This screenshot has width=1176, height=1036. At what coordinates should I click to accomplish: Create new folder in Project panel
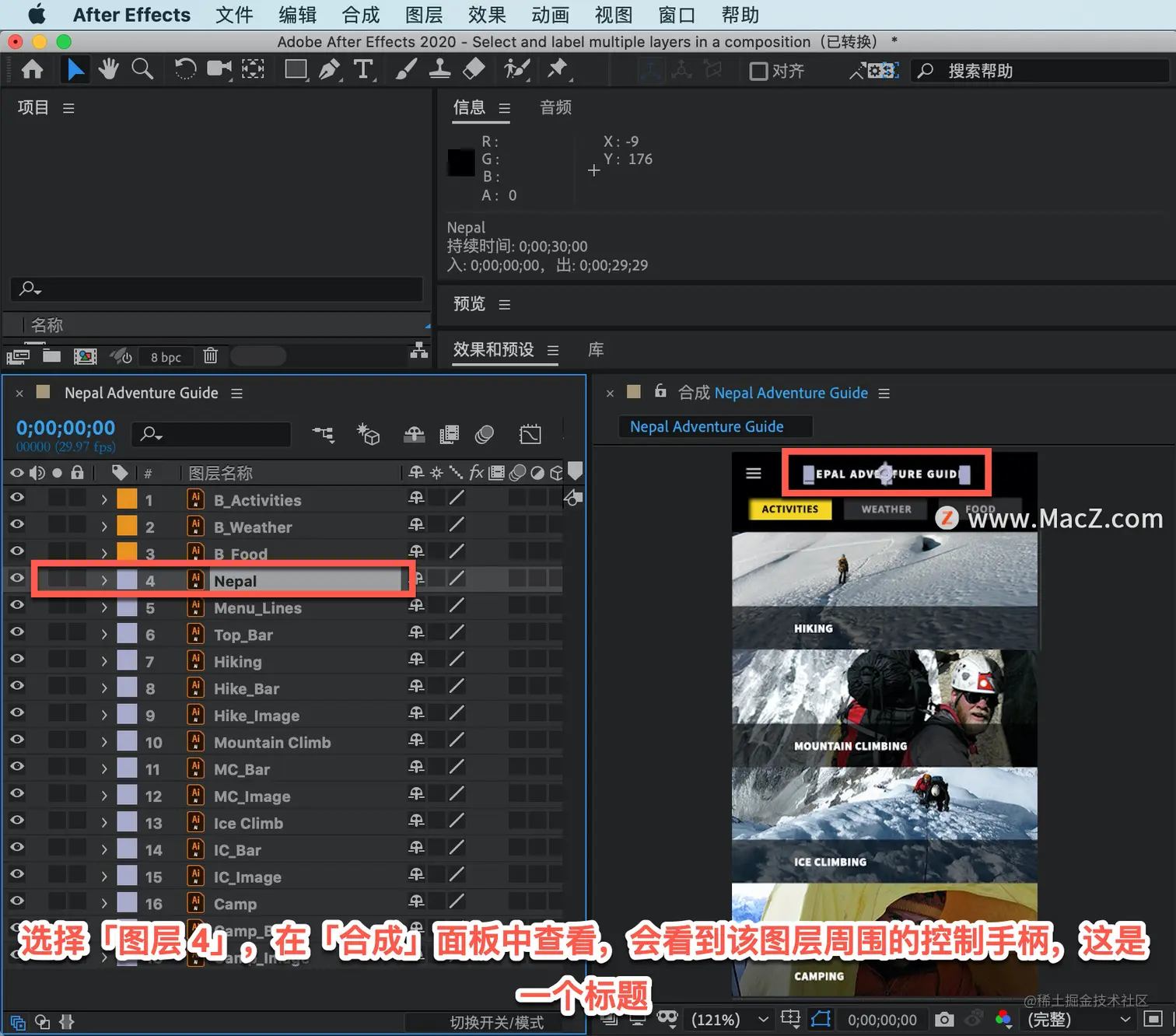coord(51,356)
